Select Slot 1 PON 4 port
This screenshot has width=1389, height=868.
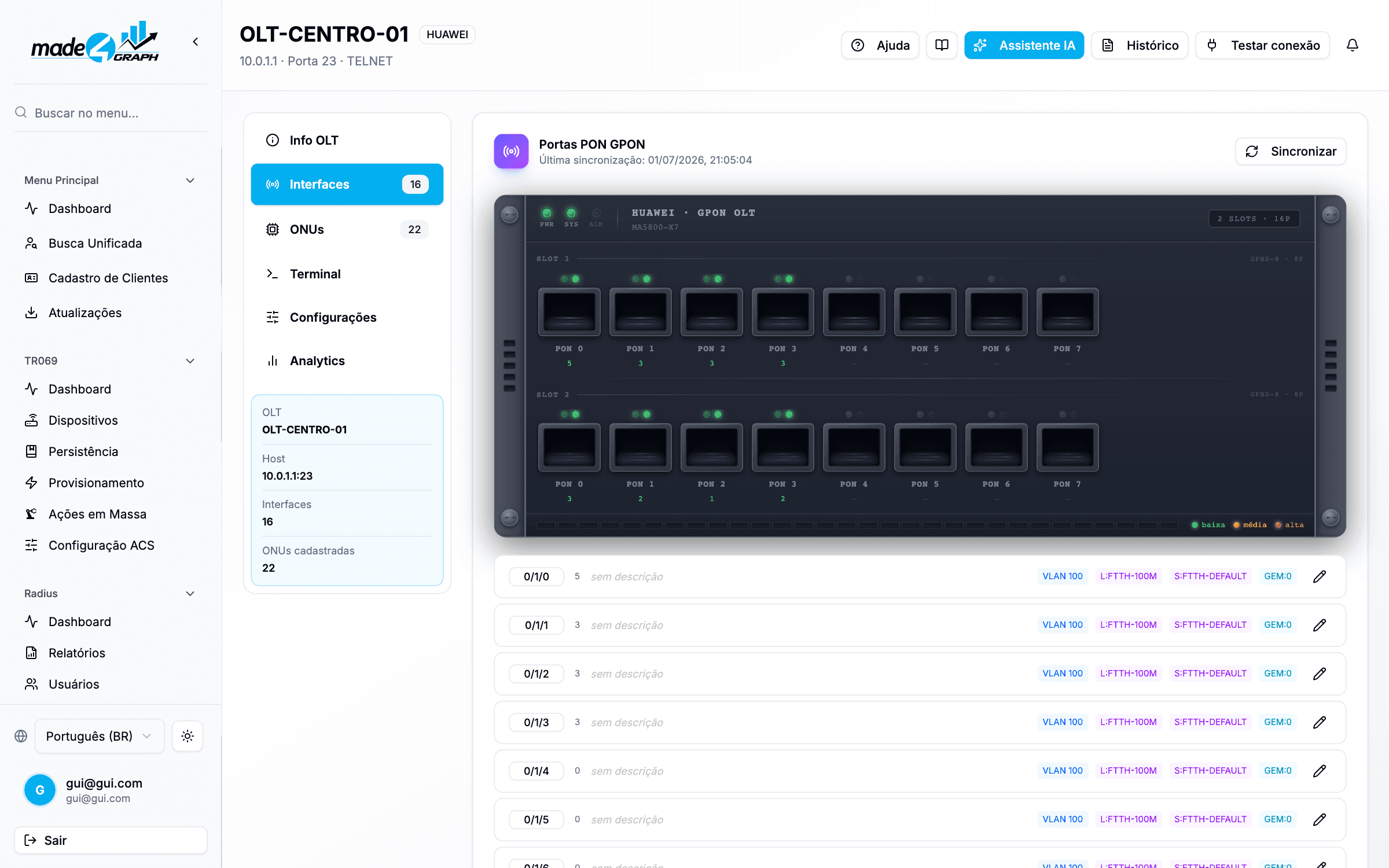coord(854,312)
